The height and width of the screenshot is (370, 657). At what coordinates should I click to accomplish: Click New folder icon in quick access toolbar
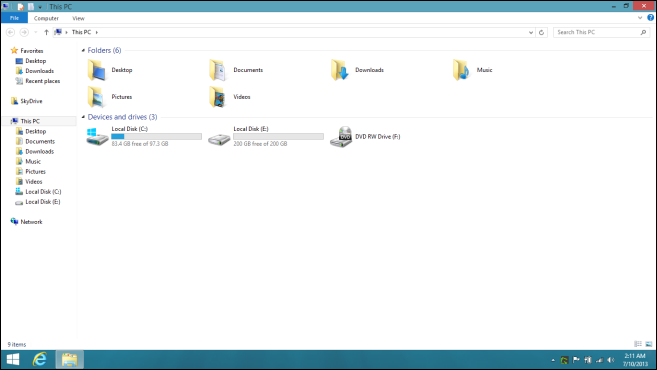pyautogui.click(x=31, y=7)
